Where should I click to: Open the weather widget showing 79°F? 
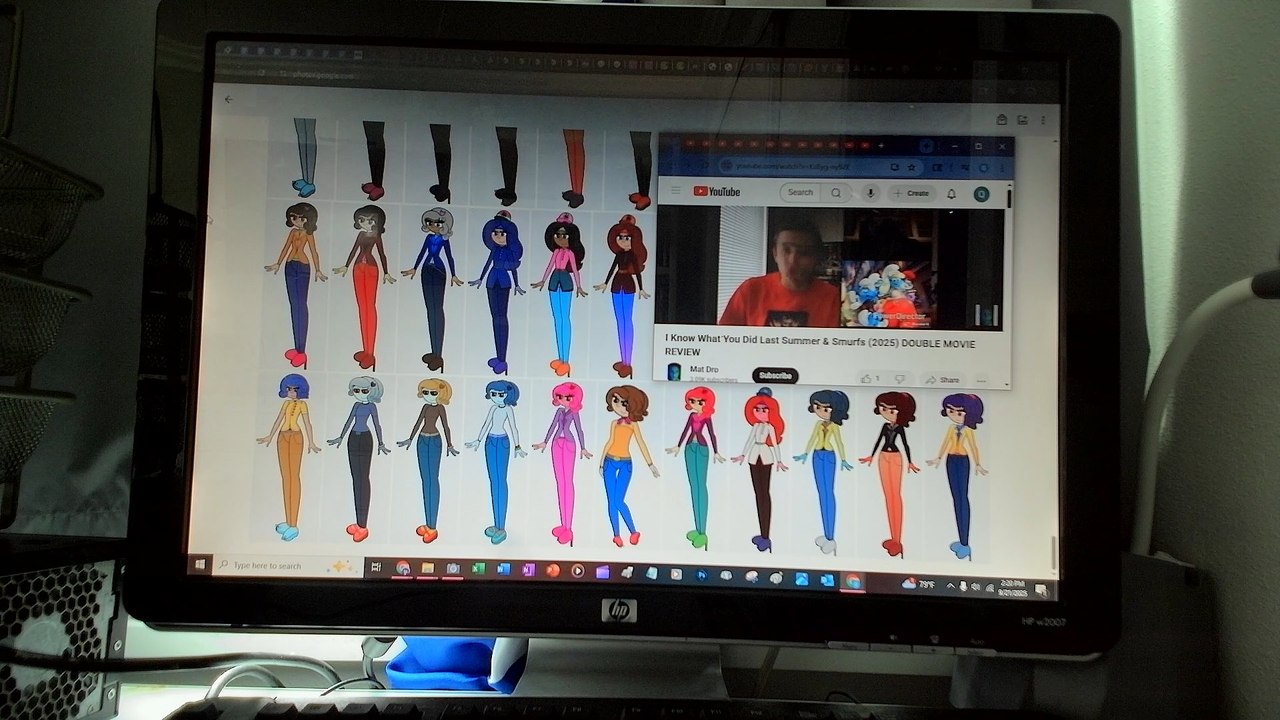[919, 583]
